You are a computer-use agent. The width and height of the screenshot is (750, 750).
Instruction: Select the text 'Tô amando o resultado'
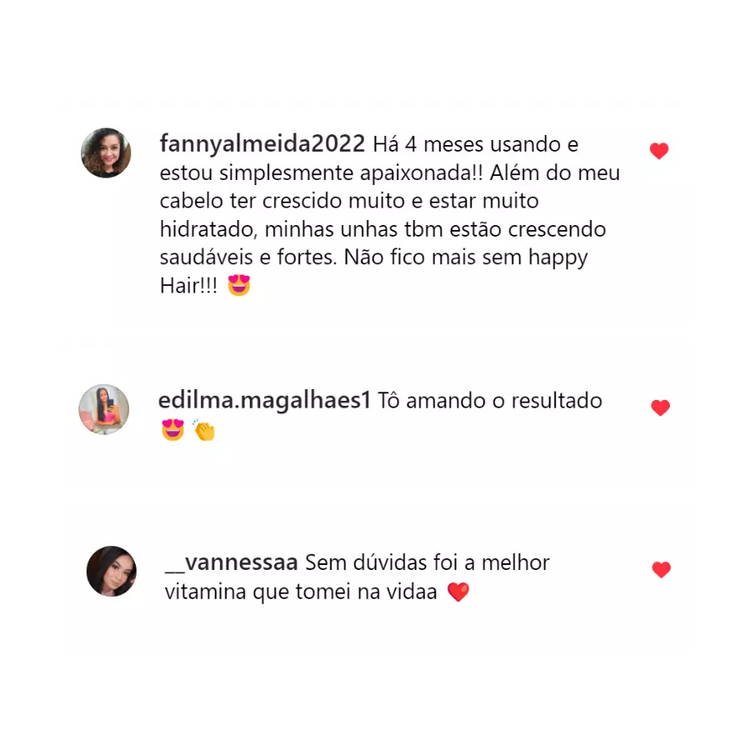[490, 401]
